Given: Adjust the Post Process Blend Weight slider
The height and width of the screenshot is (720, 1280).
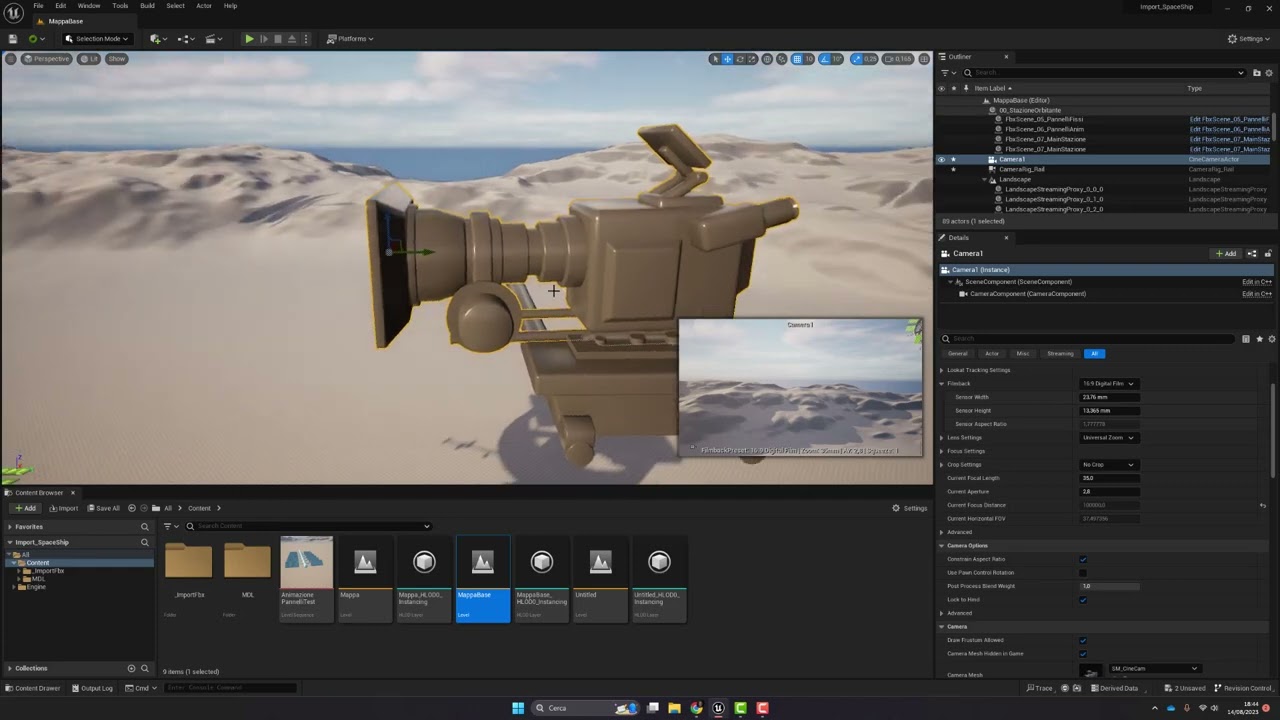Looking at the screenshot, I should click(1109, 586).
